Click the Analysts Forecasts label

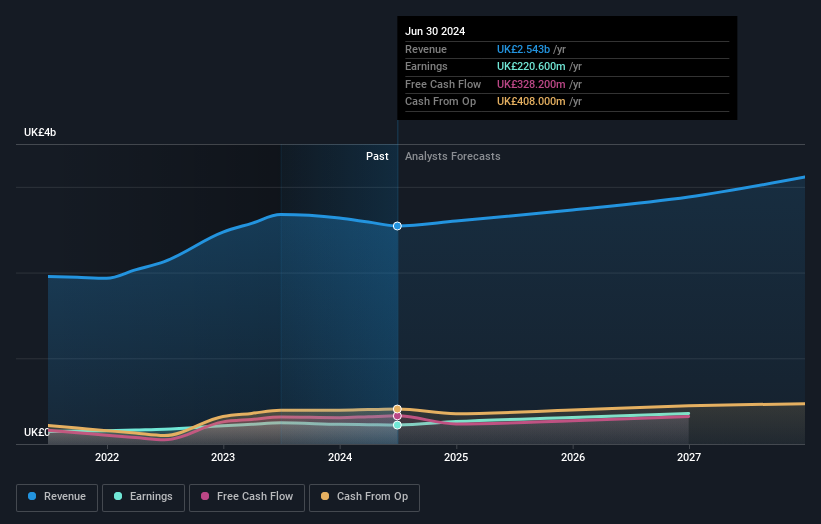[452, 157]
